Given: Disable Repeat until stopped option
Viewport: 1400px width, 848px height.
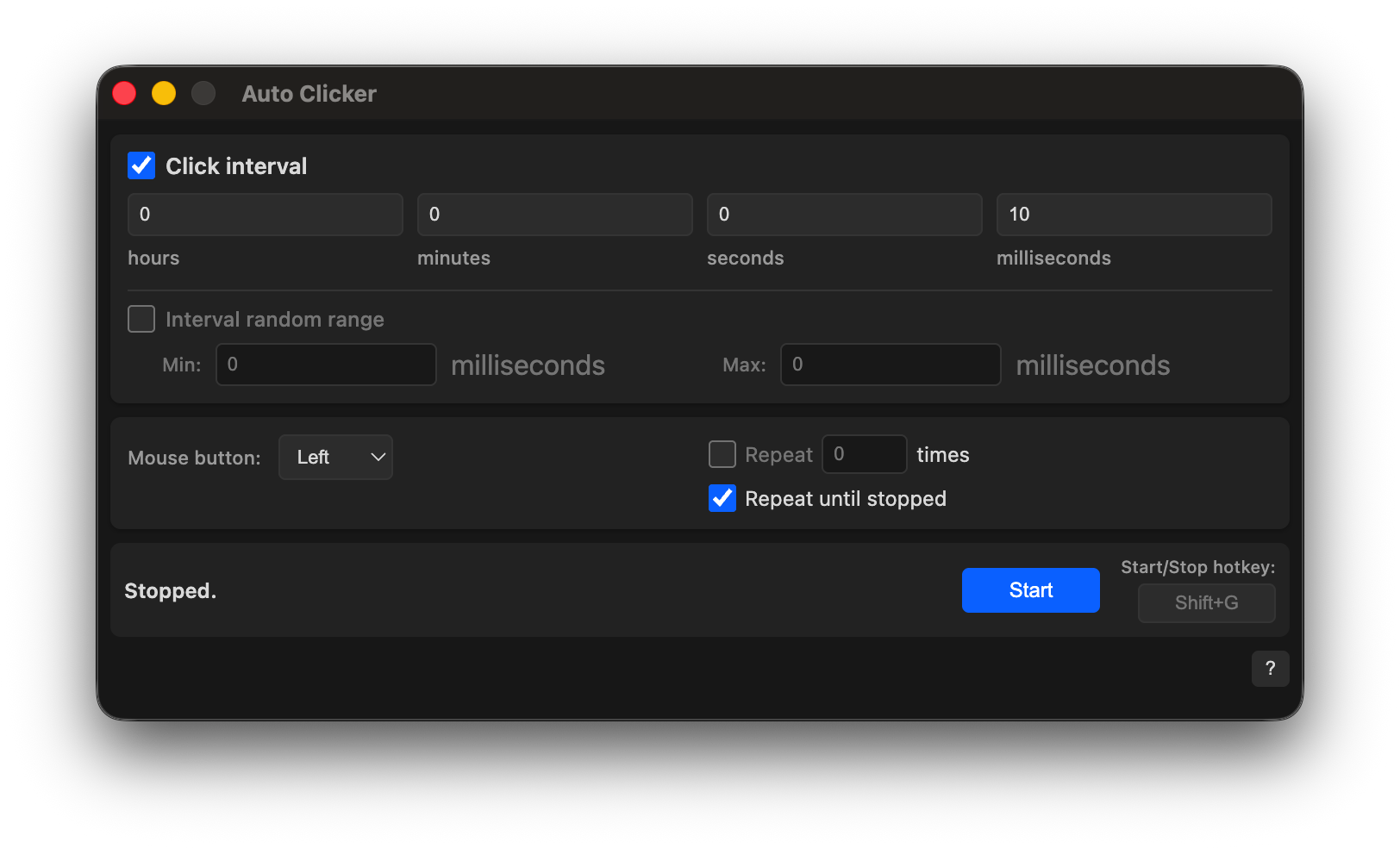Looking at the screenshot, I should pos(722,498).
